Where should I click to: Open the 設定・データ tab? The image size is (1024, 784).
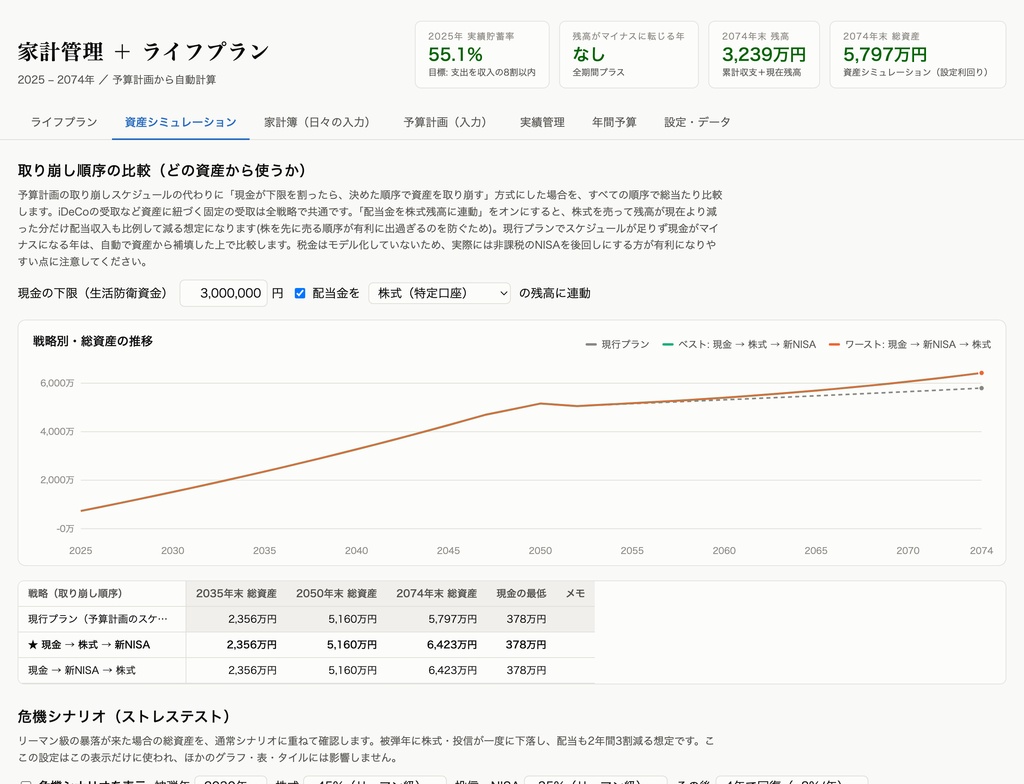[697, 122]
